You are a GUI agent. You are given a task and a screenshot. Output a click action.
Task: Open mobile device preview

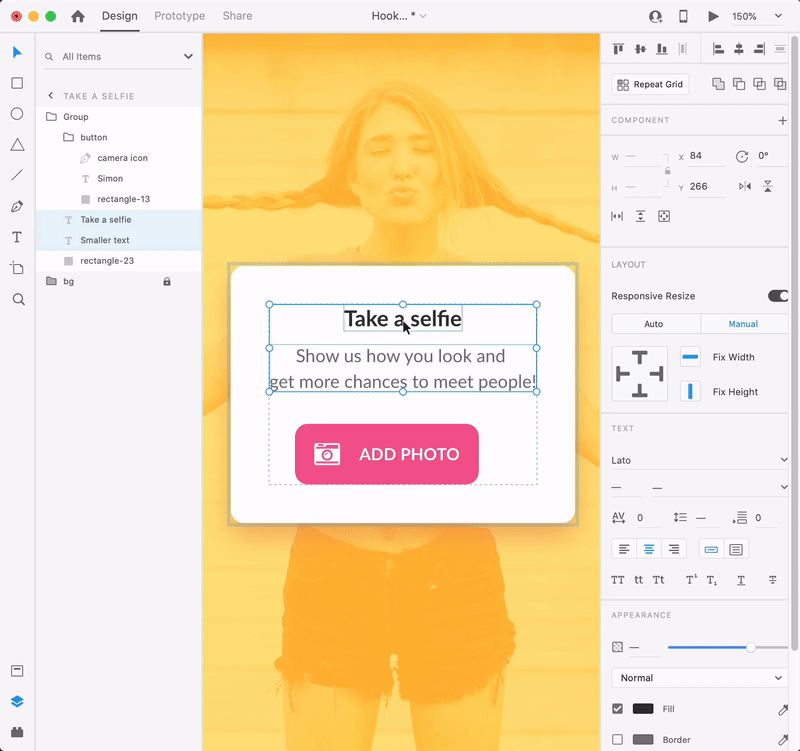[683, 16]
